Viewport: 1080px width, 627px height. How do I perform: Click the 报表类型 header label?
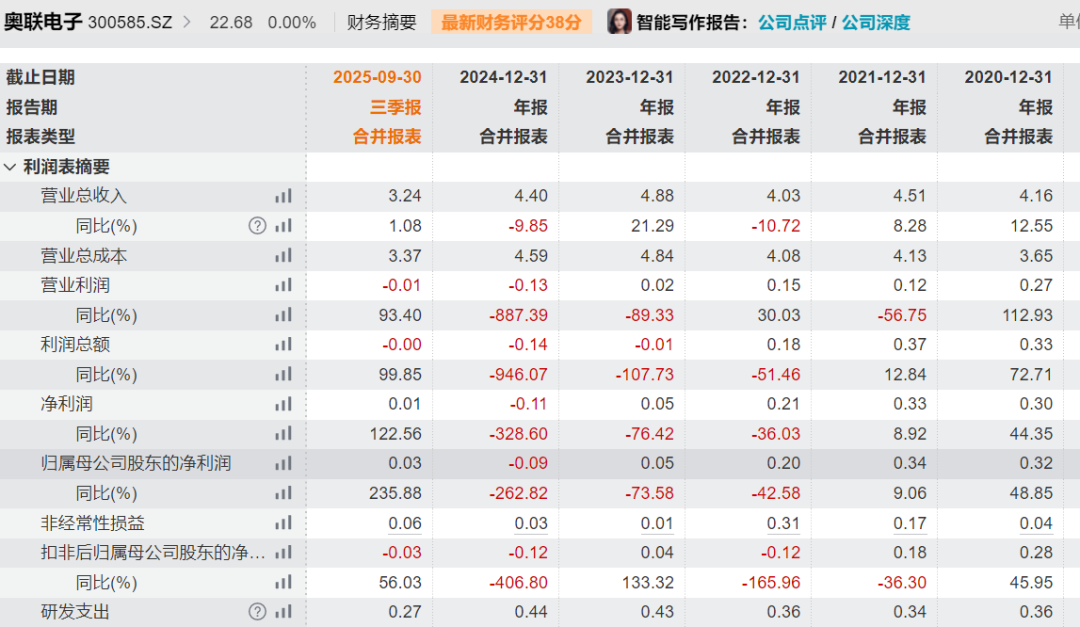coord(41,136)
